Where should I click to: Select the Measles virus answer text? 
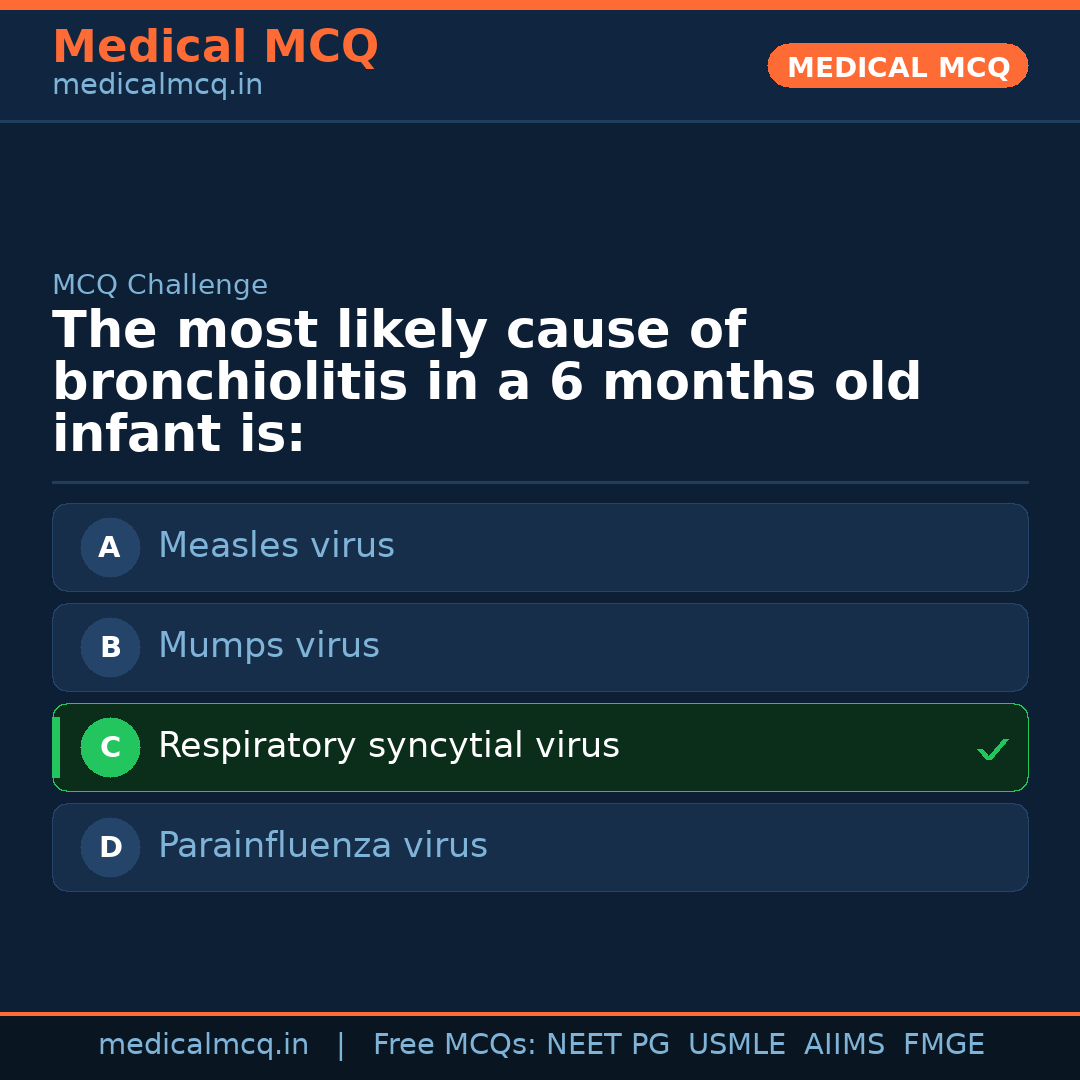pyautogui.click(x=276, y=546)
